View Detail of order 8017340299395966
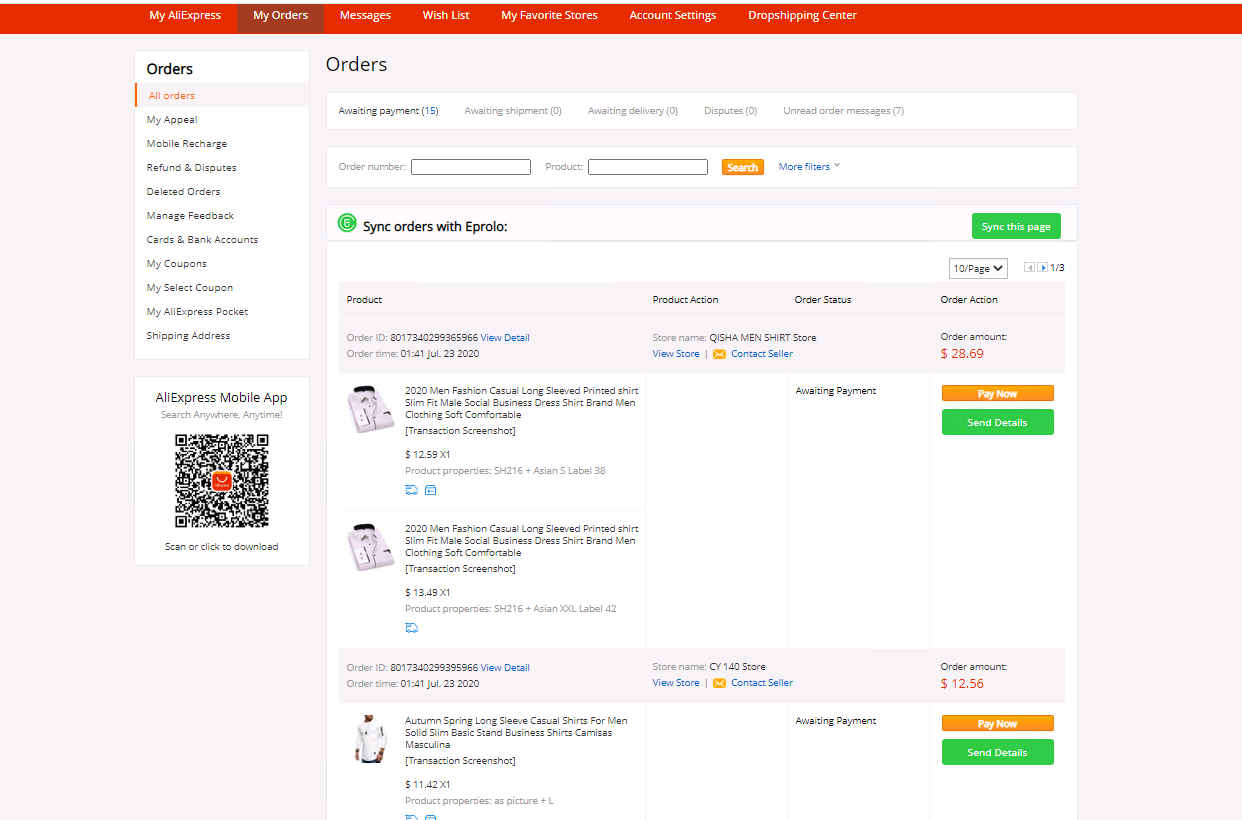Image resolution: width=1242 pixels, height=820 pixels. [505, 668]
